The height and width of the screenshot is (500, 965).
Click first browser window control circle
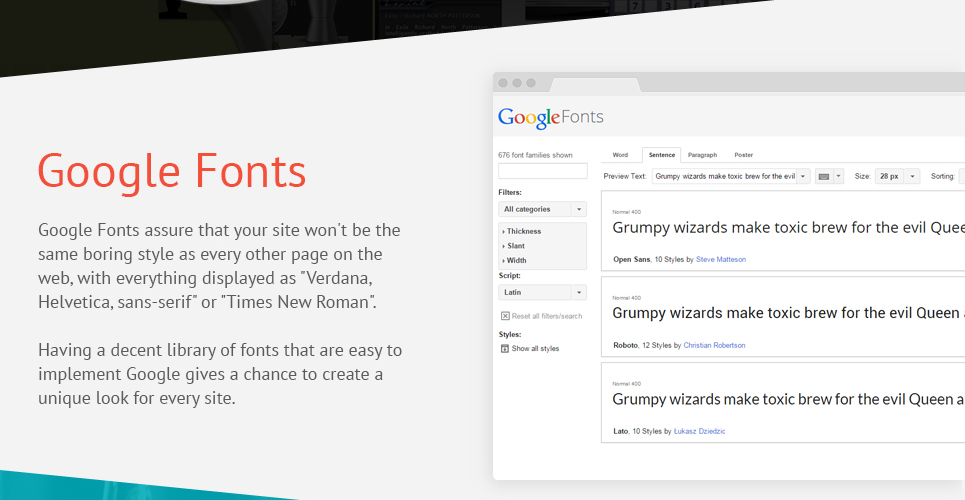[x=503, y=83]
